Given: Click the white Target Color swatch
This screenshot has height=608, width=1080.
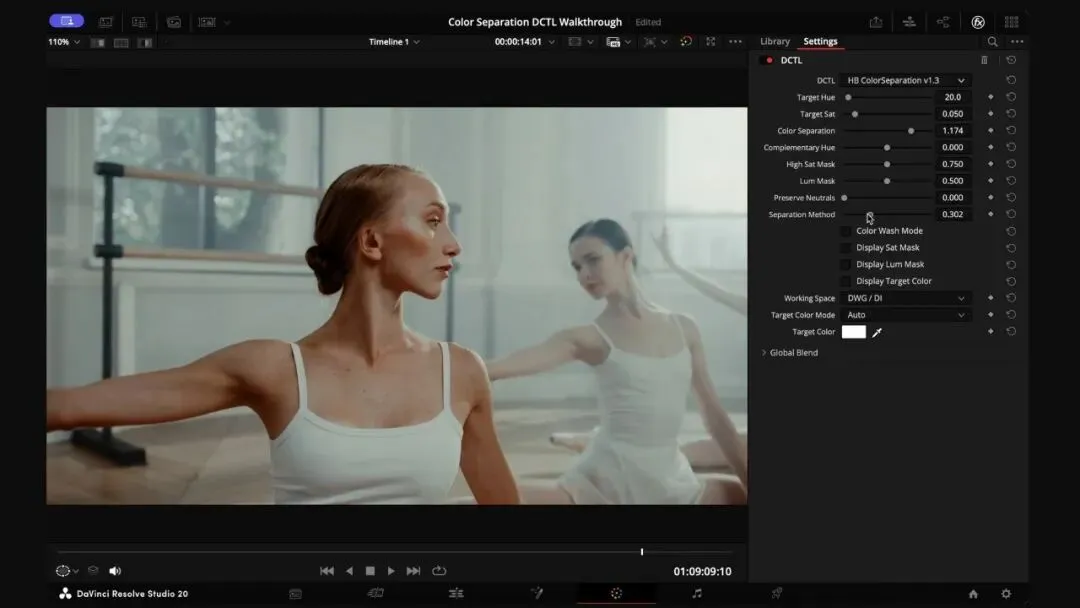Looking at the screenshot, I should [853, 332].
